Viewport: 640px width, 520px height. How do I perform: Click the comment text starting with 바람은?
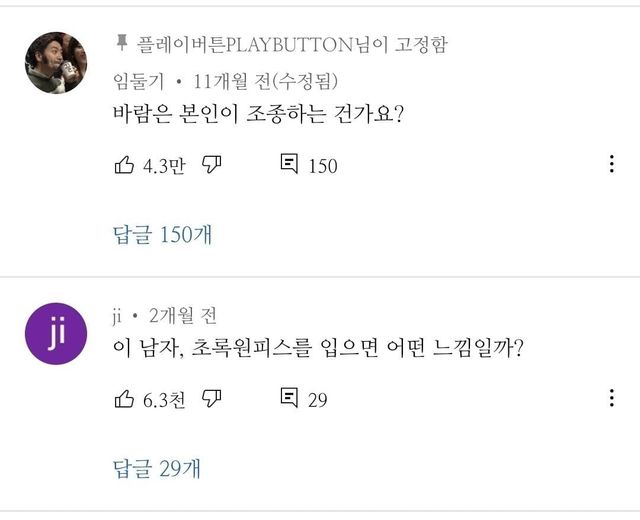coord(258,115)
